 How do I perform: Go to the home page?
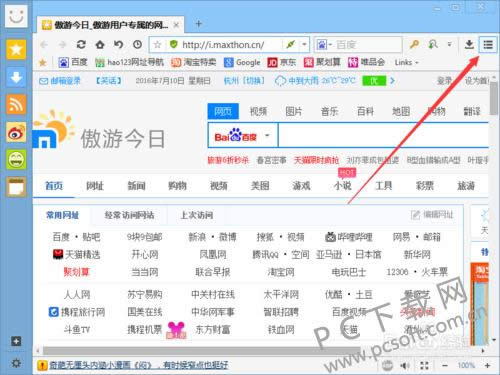[100, 44]
